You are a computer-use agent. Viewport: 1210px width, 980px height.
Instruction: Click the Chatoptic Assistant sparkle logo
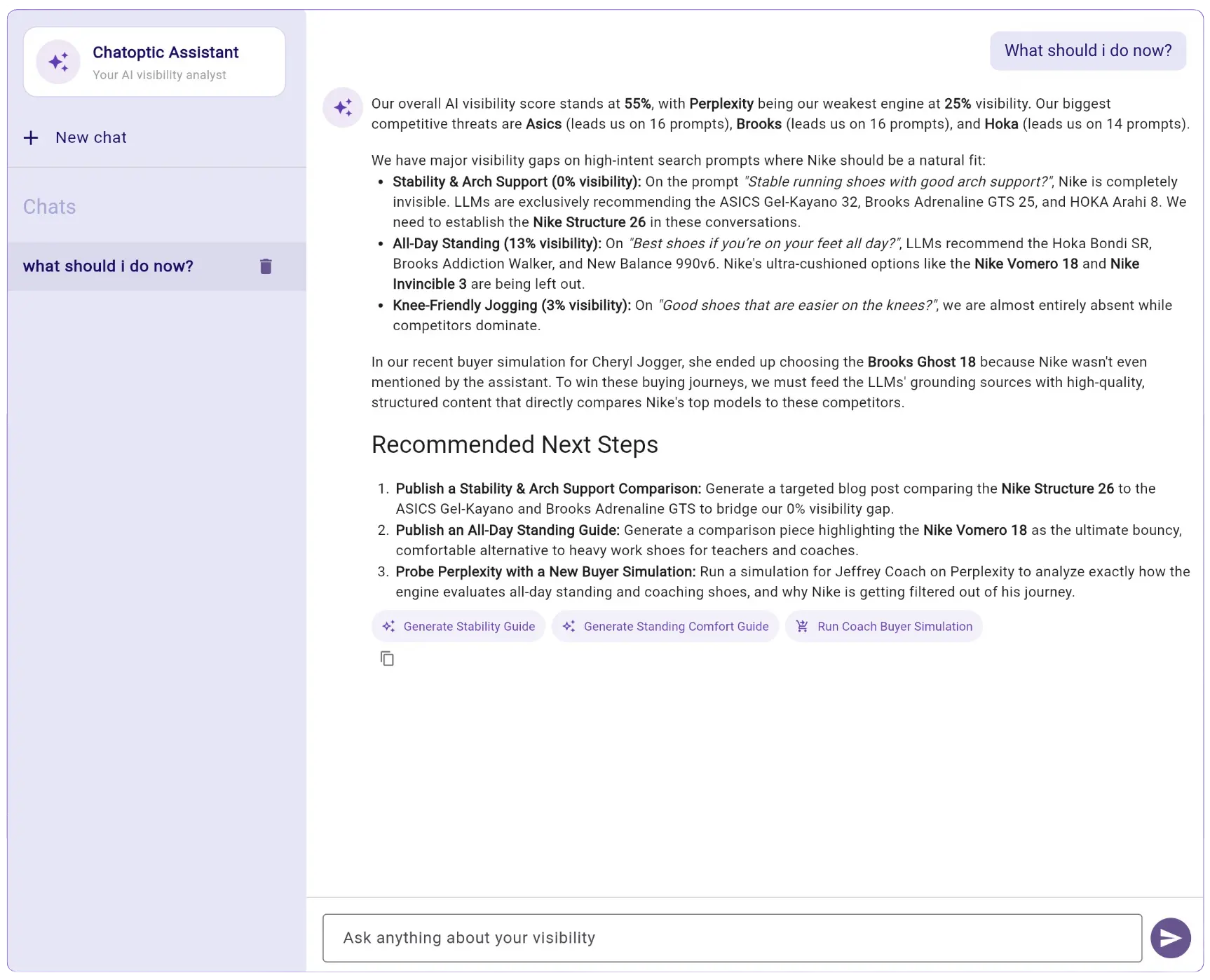59,62
